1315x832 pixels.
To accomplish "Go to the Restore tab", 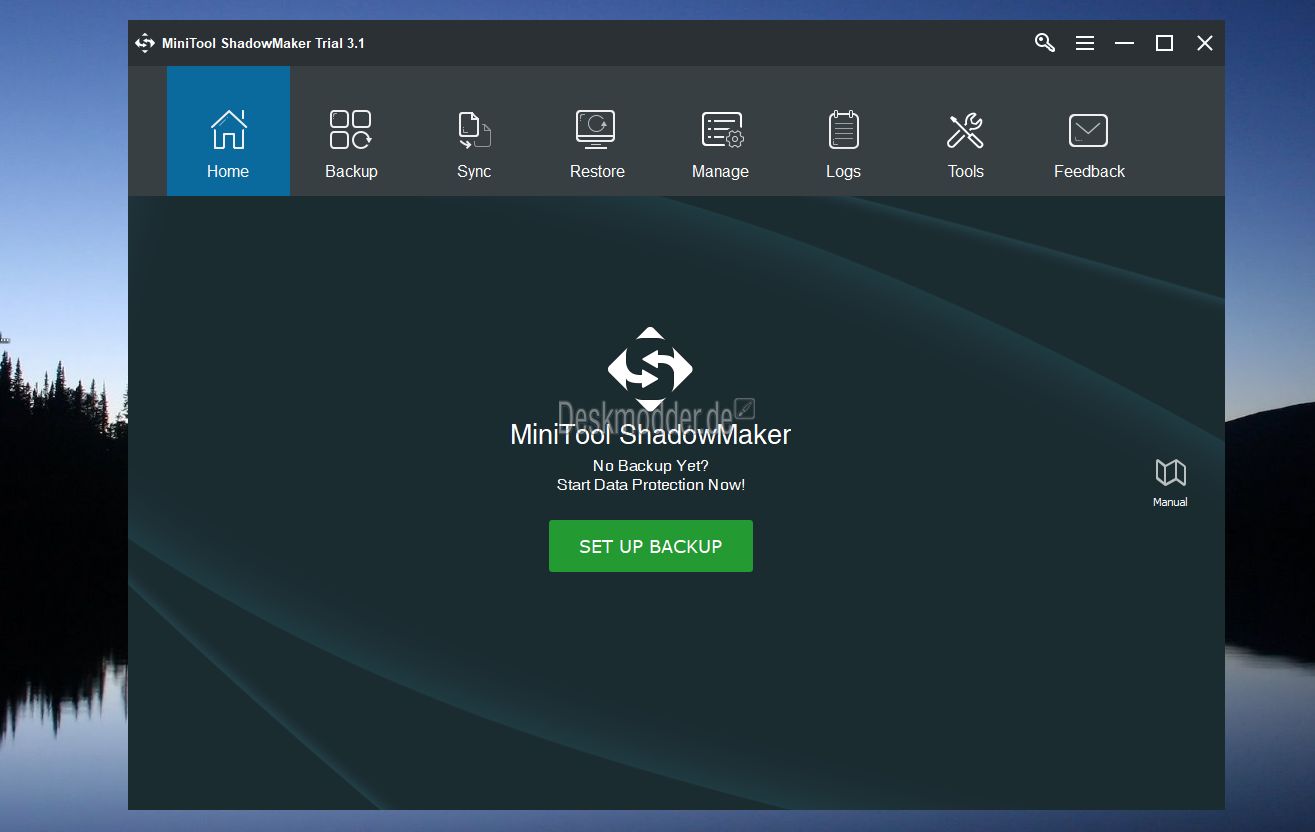I will coord(597,131).
